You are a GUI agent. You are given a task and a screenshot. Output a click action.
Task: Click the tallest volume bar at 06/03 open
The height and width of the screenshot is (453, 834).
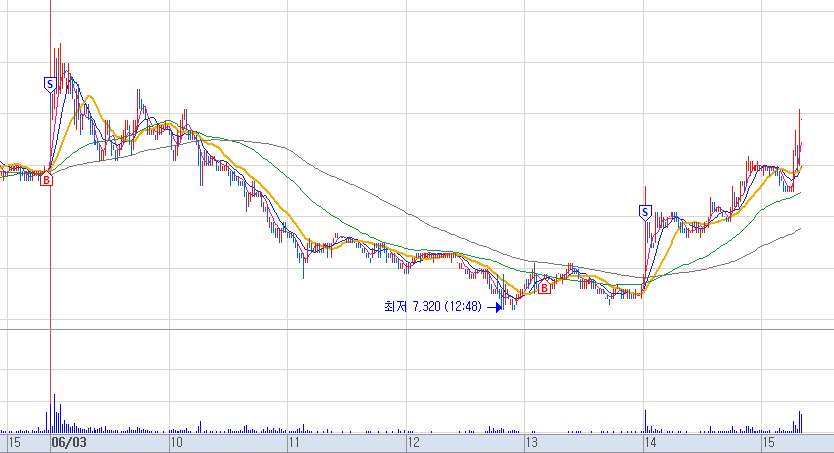54,413
